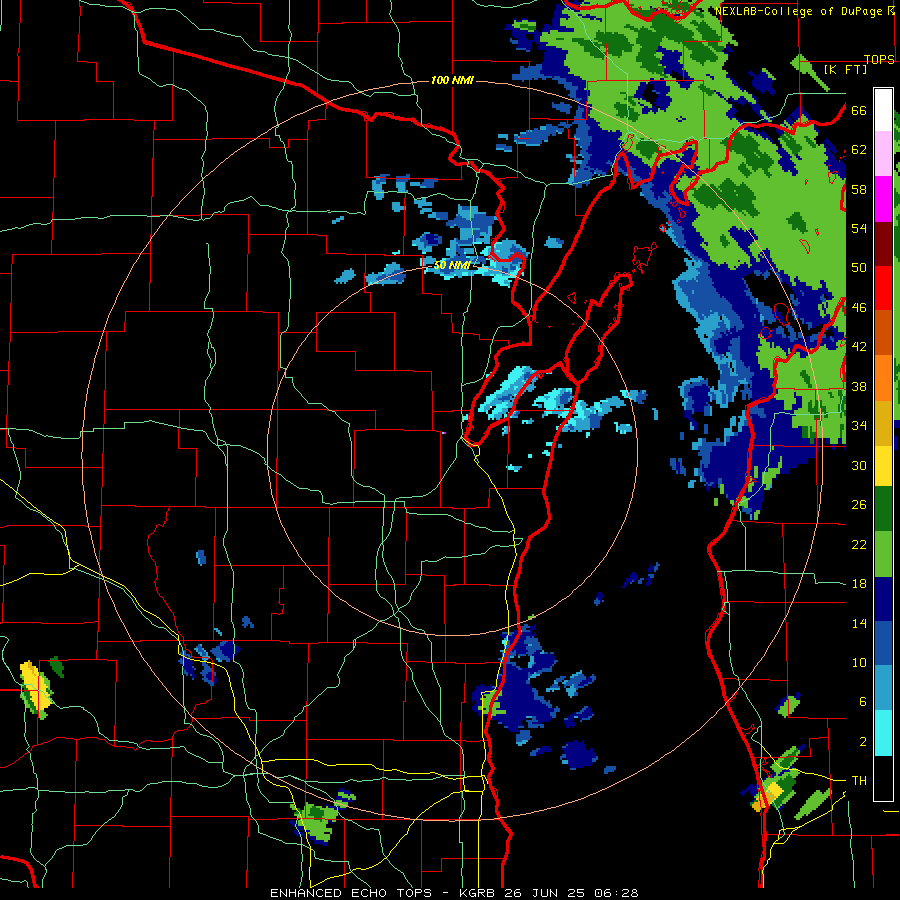Click legend value 18

[x=859, y=584]
